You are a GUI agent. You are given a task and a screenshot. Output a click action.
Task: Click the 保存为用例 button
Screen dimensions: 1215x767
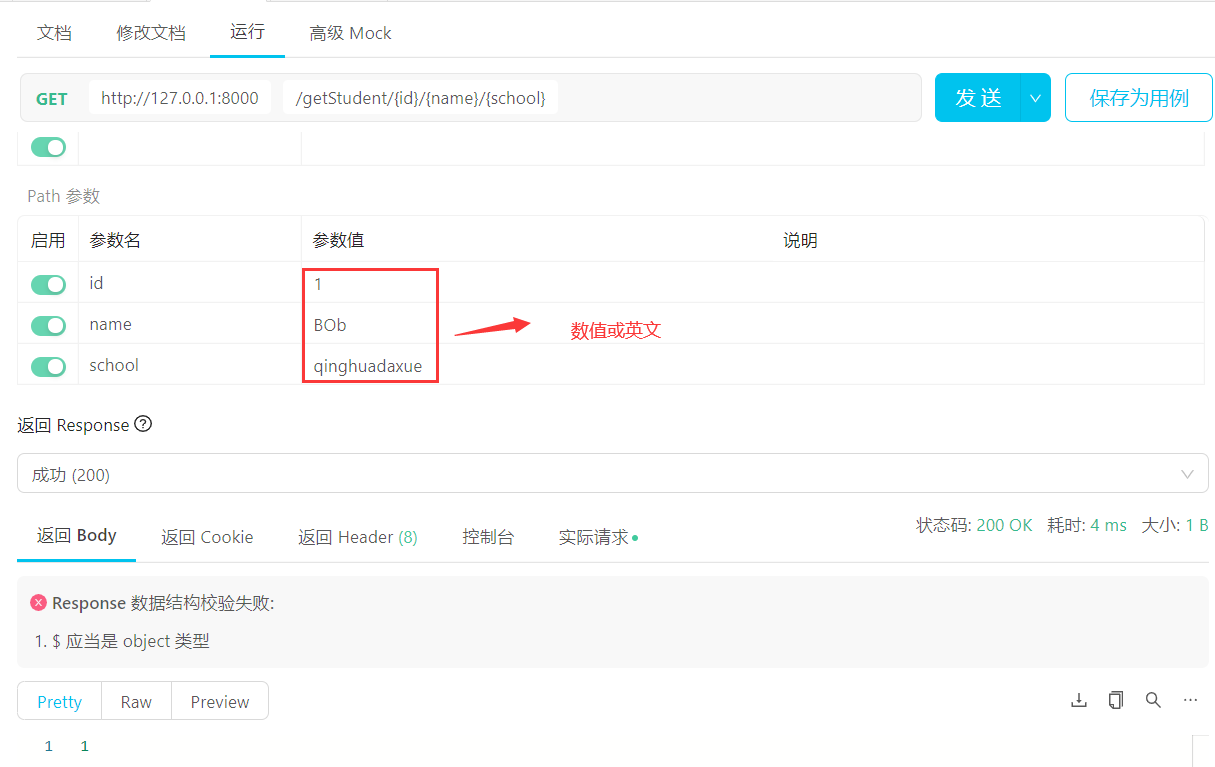[1138, 97]
